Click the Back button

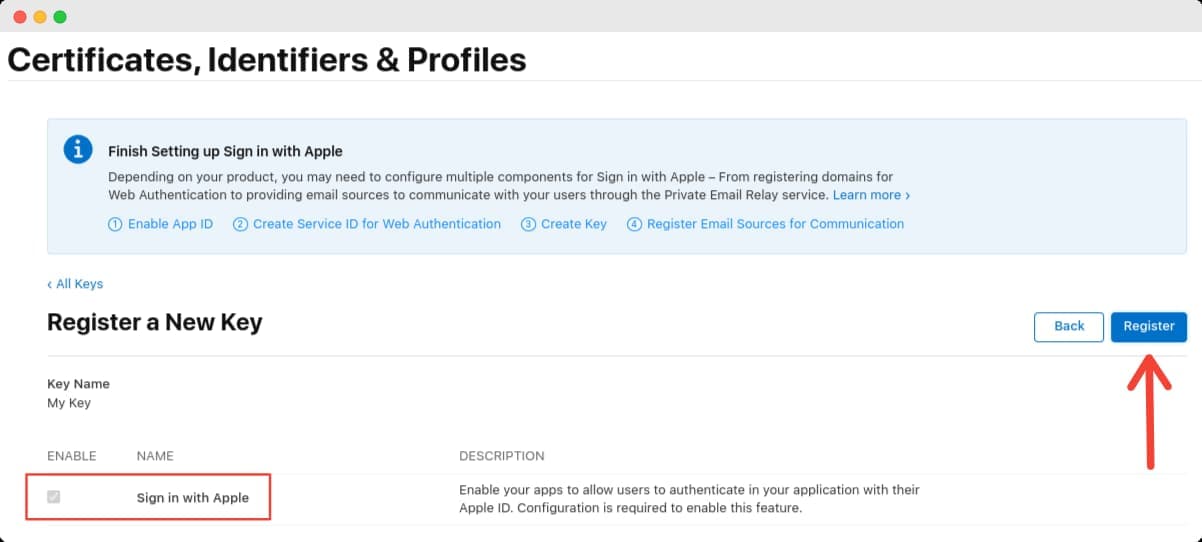coord(1069,327)
